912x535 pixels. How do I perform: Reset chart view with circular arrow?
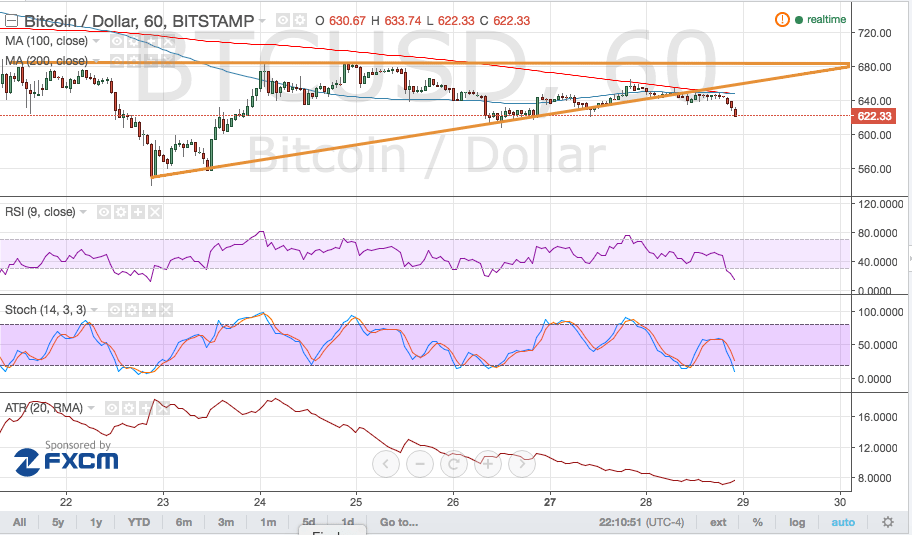(454, 464)
